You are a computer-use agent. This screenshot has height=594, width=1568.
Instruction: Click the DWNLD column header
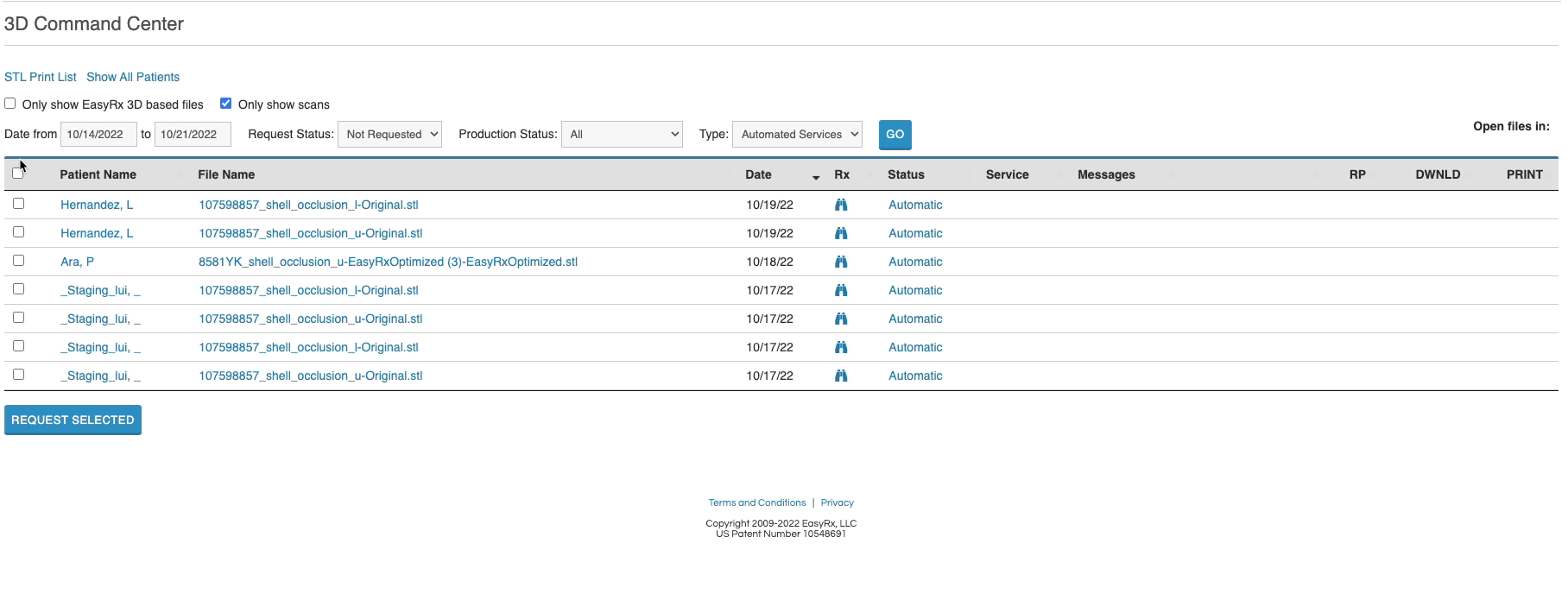coord(1438,175)
